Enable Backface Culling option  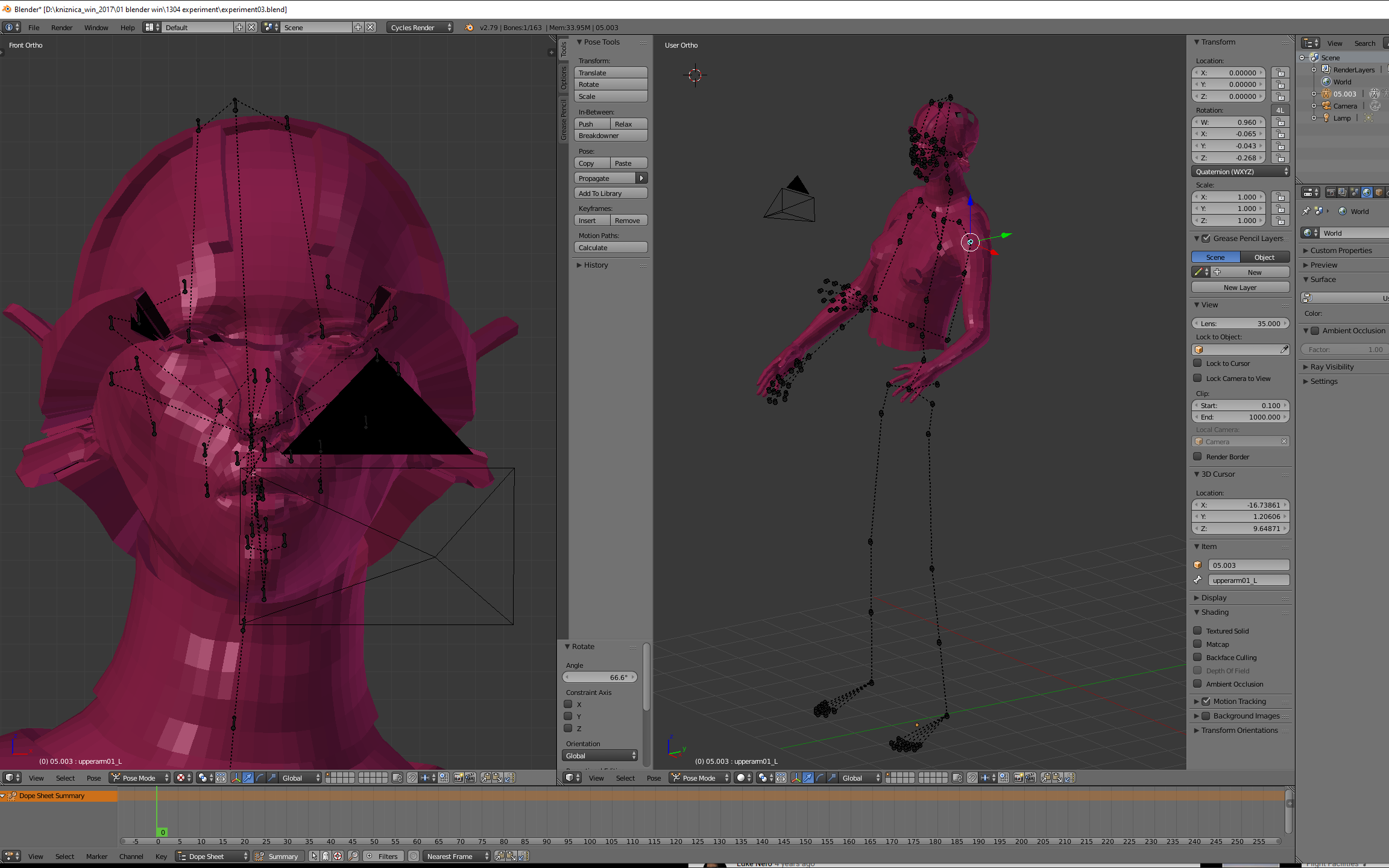click(1198, 657)
